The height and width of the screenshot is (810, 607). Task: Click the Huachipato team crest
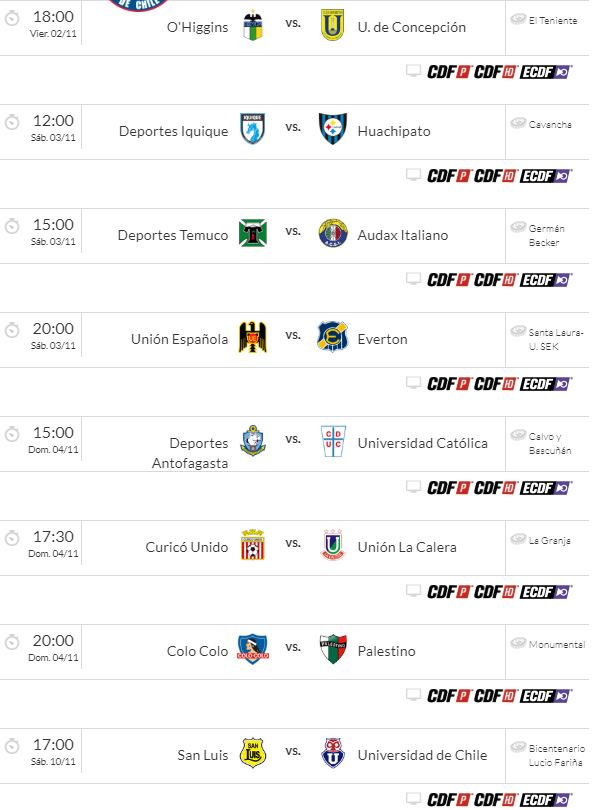click(332, 131)
